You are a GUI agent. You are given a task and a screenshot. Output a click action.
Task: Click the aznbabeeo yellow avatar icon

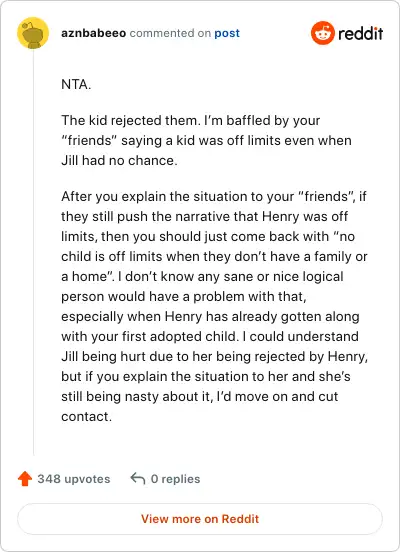tap(33, 33)
